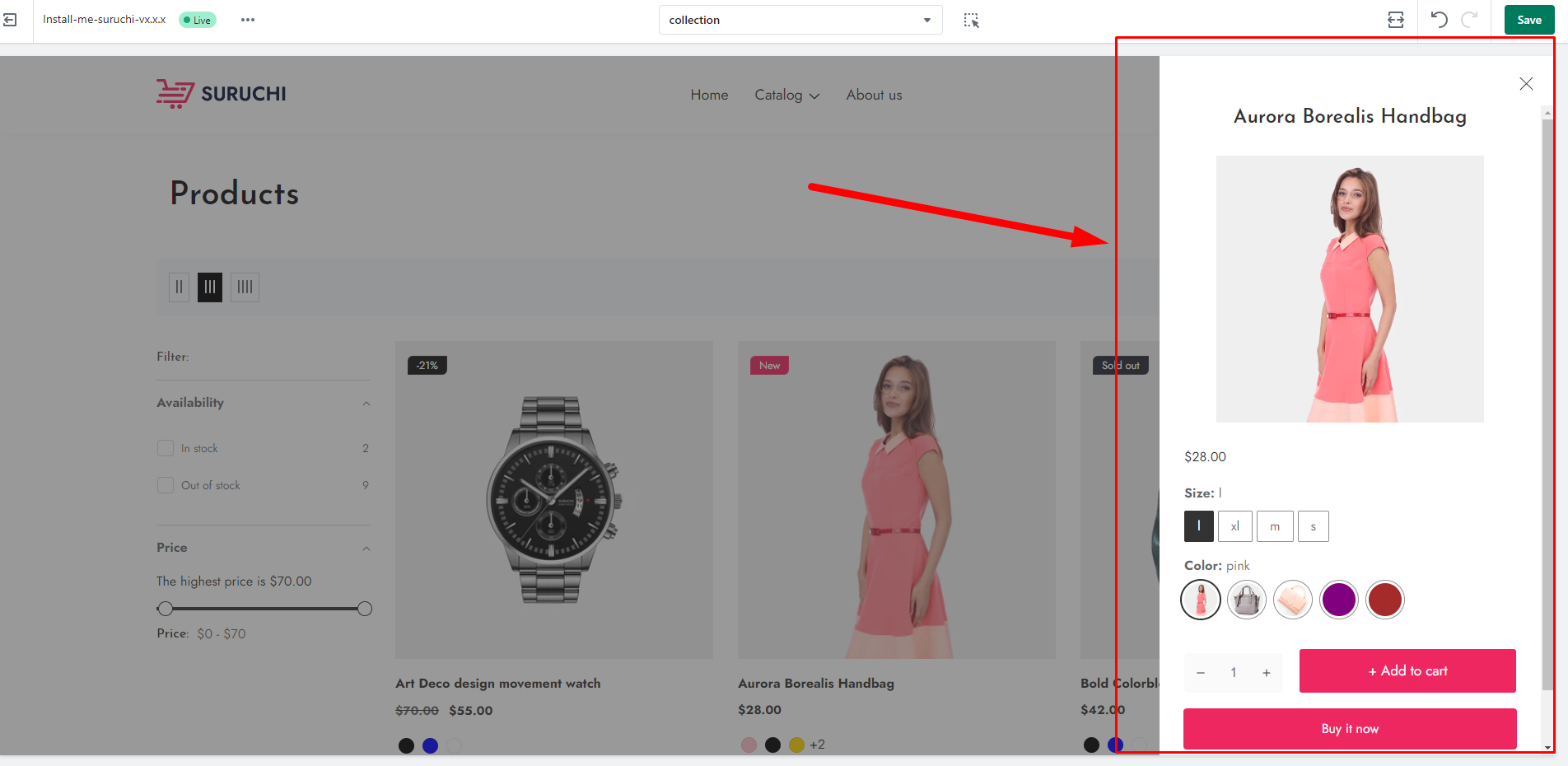Go to About us page

pyautogui.click(x=874, y=96)
